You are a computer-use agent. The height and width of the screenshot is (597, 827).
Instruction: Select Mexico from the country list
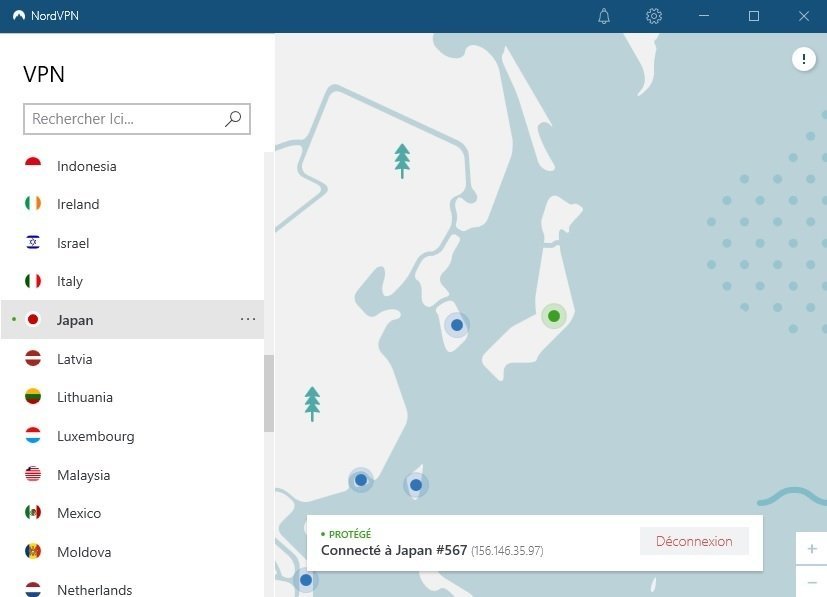point(132,513)
